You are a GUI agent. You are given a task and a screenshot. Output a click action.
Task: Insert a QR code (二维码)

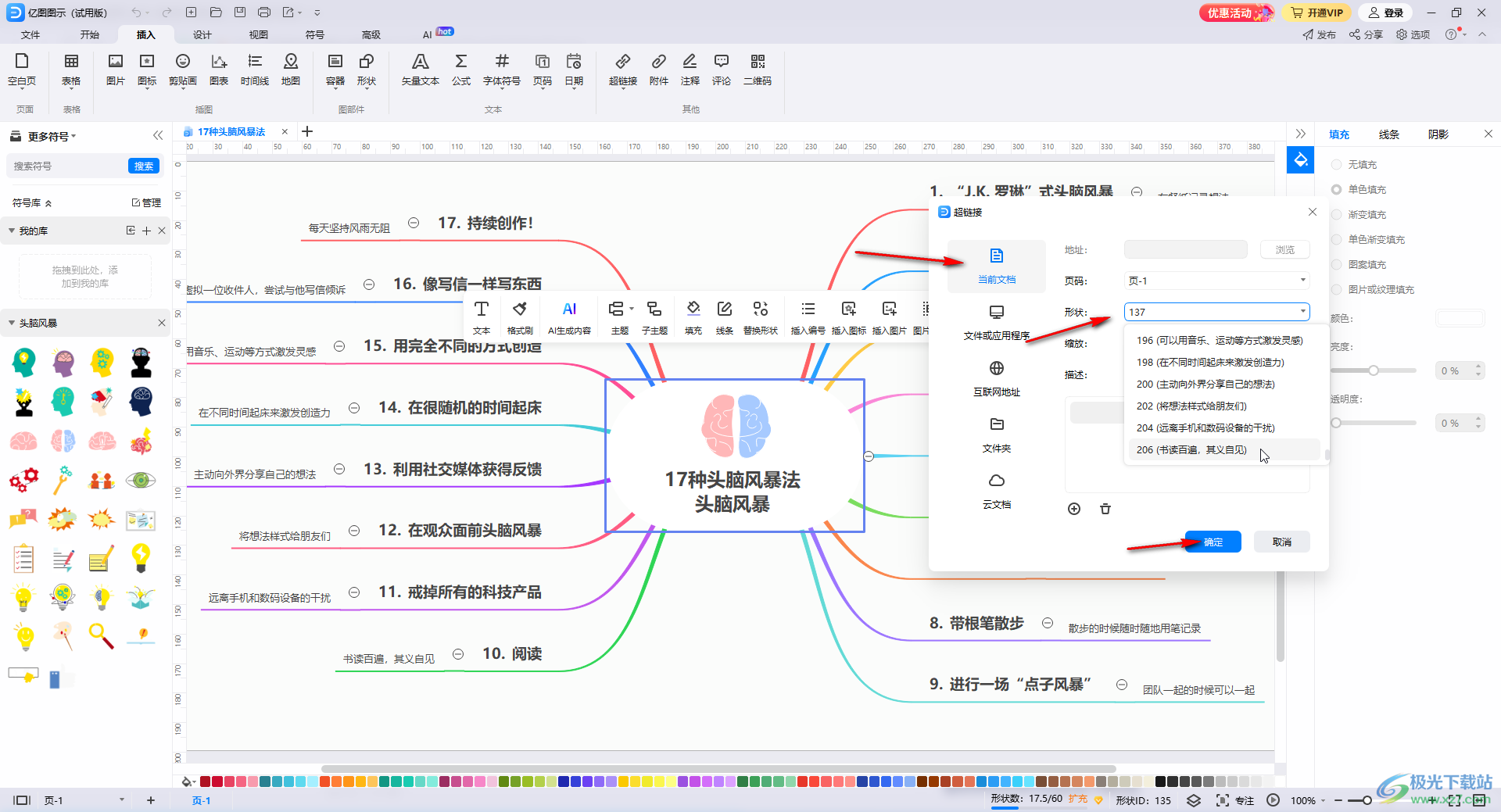pyautogui.click(x=758, y=70)
